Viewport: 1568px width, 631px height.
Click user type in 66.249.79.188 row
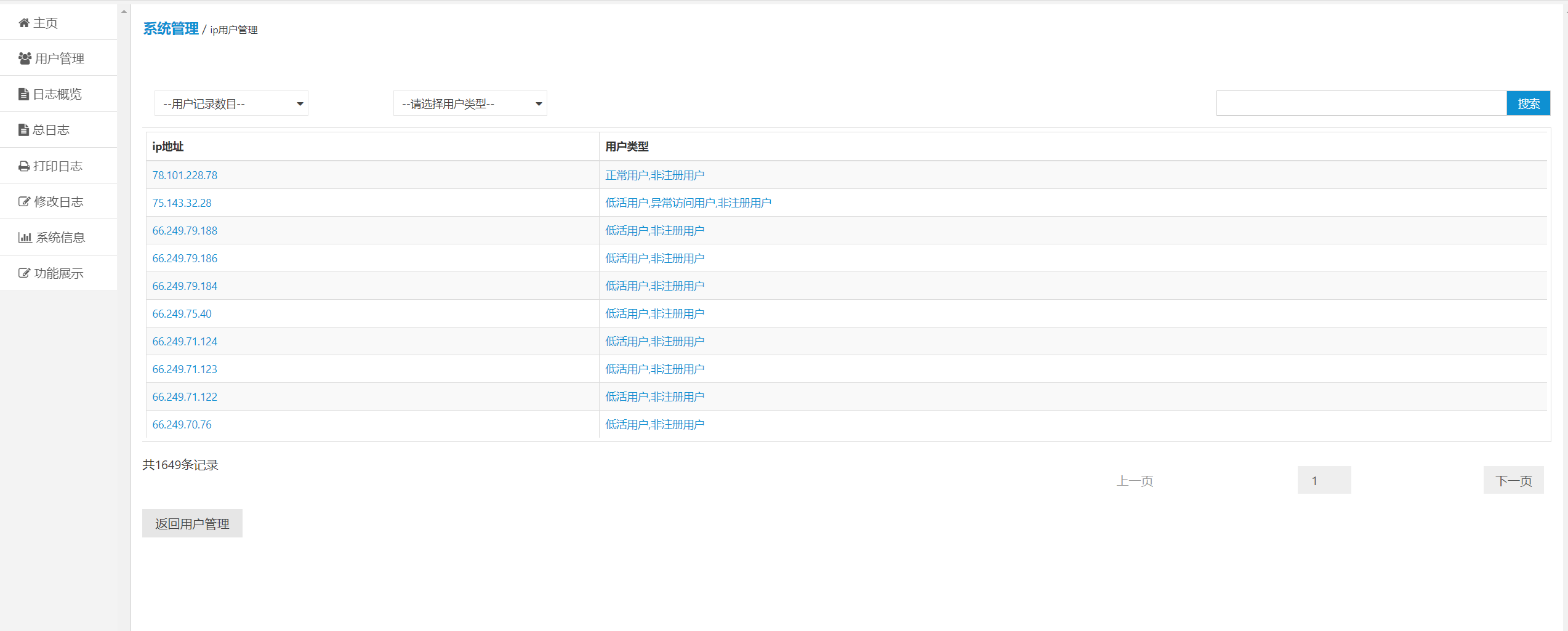point(655,231)
